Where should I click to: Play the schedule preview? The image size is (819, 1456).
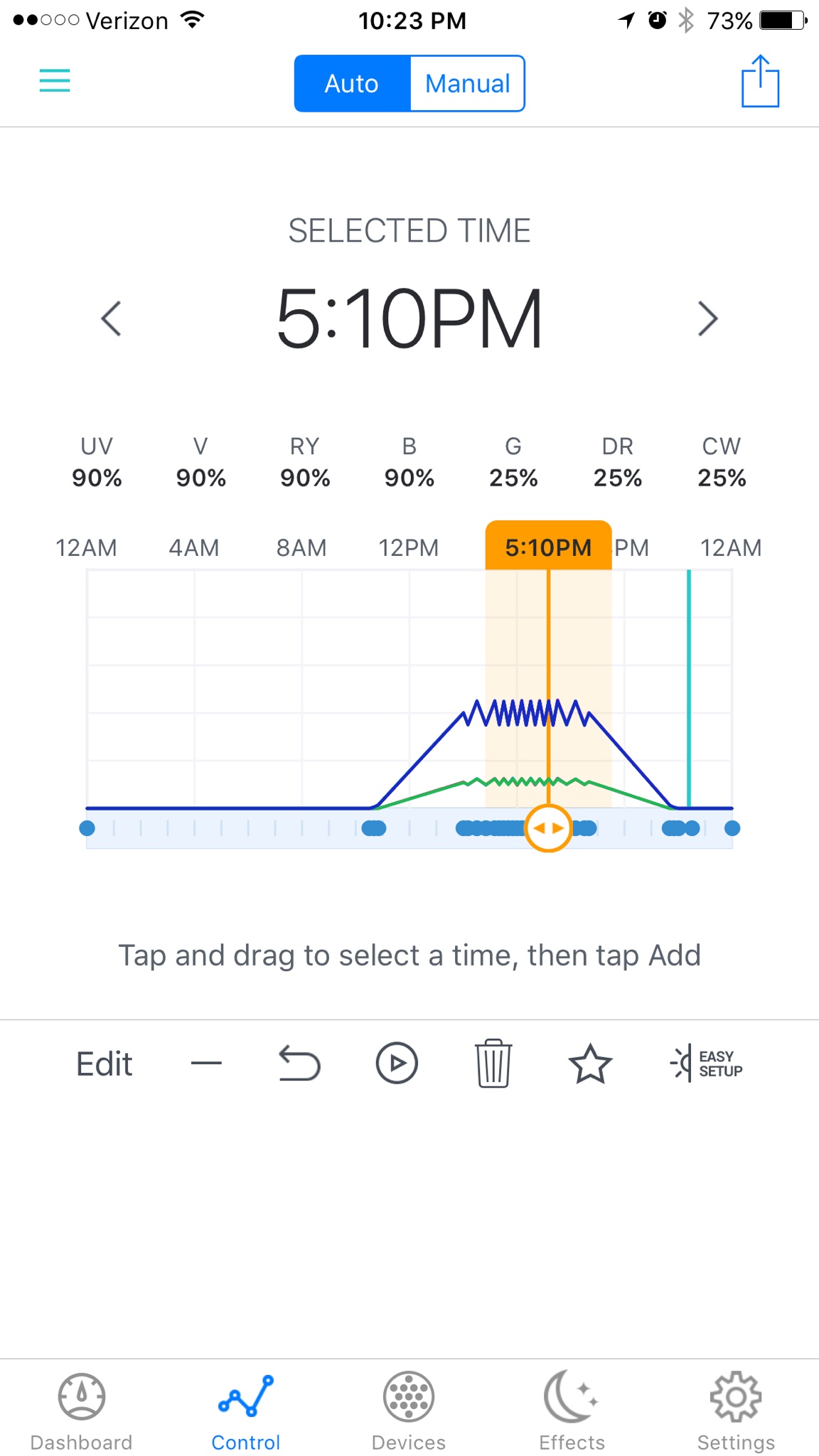click(396, 1064)
